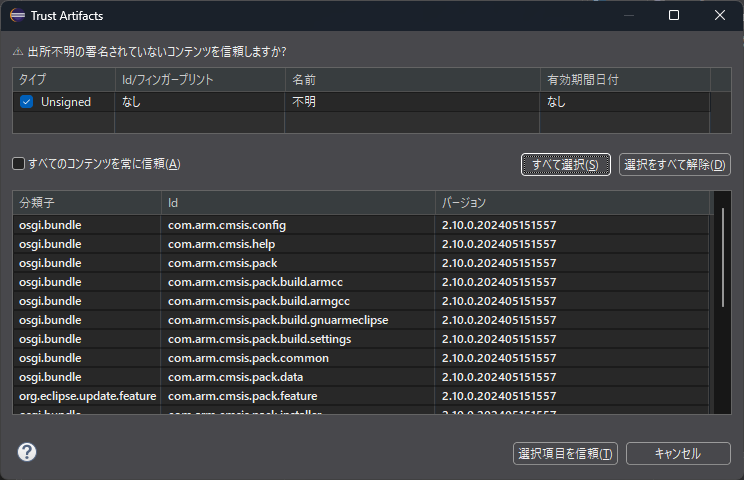Click the Id column header in lower table
Viewport: 744px width, 480px height.
298,203
